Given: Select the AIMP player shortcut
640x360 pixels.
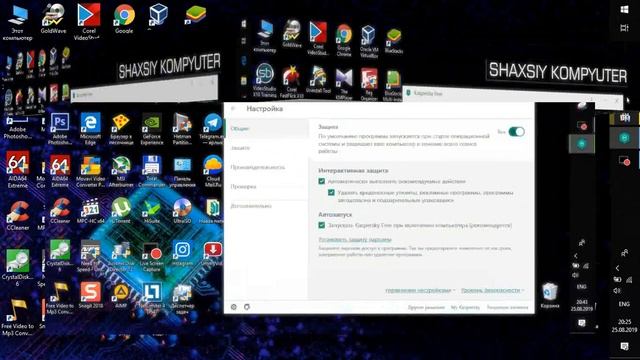Looking at the screenshot, I should [x=121, y=295].
